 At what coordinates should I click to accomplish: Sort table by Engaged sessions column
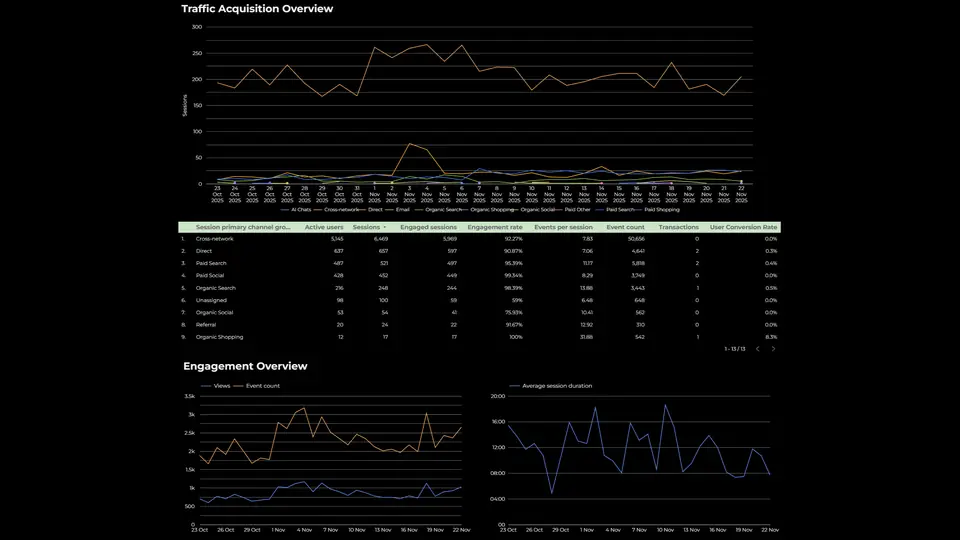[x=429, y=227]
